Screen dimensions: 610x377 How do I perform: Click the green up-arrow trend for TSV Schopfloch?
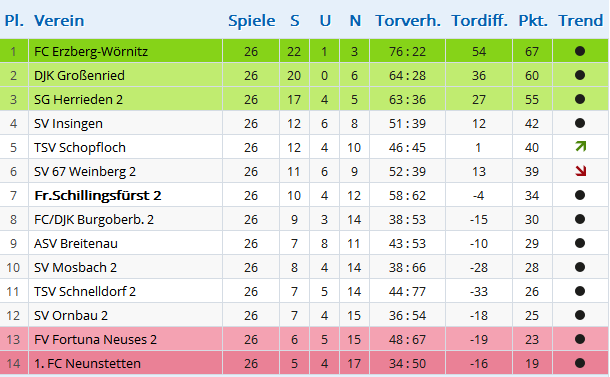pyautogui.click(x=580, y=147)
